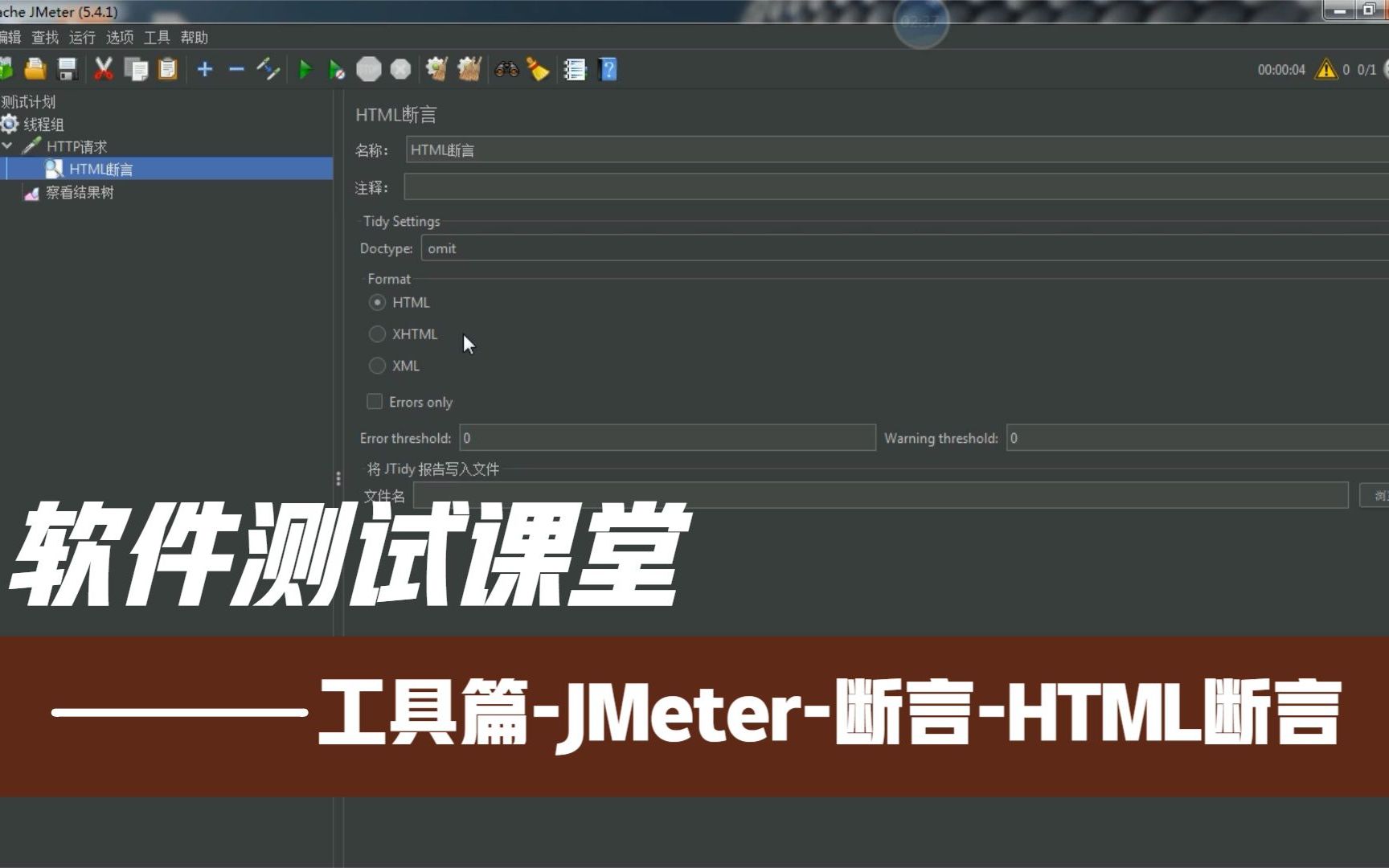Reset search with yellow brush icon

click(537, 70)
